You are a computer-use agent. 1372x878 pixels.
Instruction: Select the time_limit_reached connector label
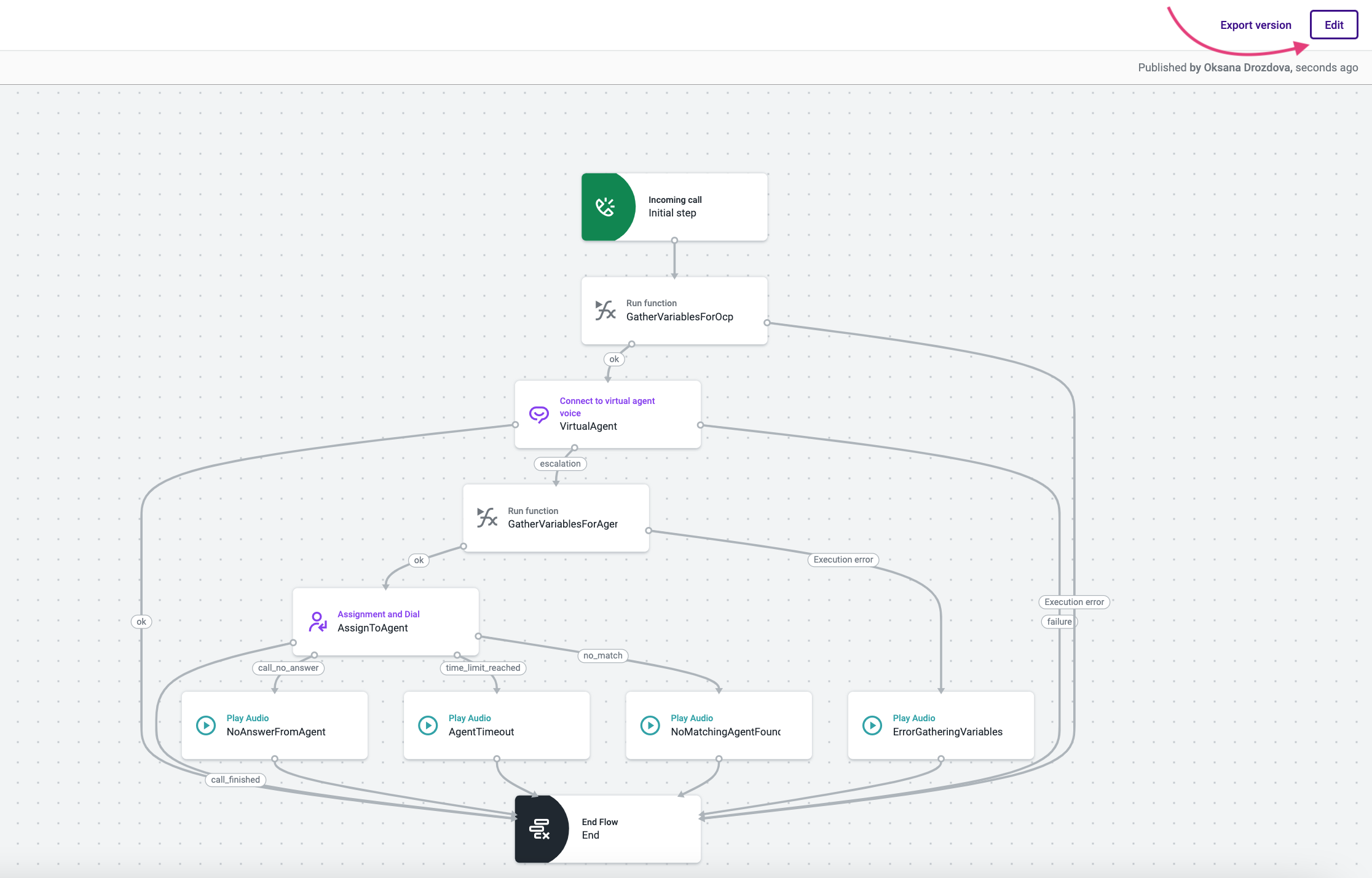coord(483,668)
